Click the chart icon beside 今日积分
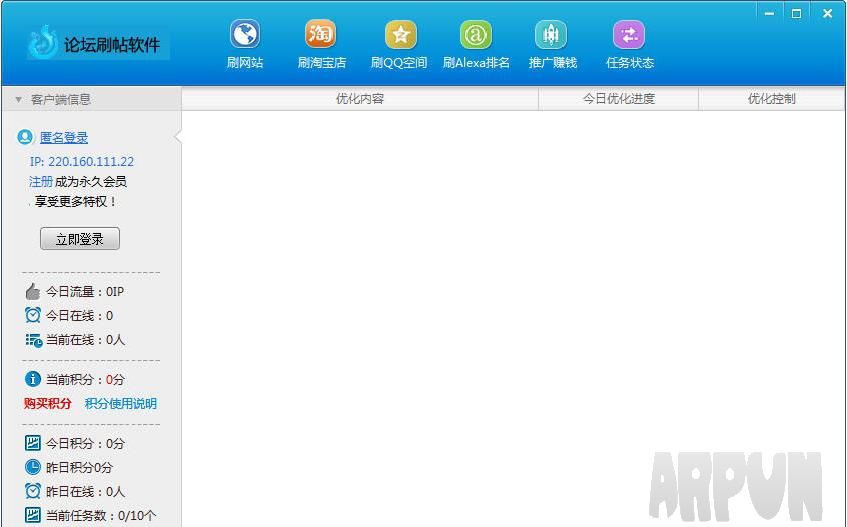This screenshot has width=847, height=527. point(32,443)
